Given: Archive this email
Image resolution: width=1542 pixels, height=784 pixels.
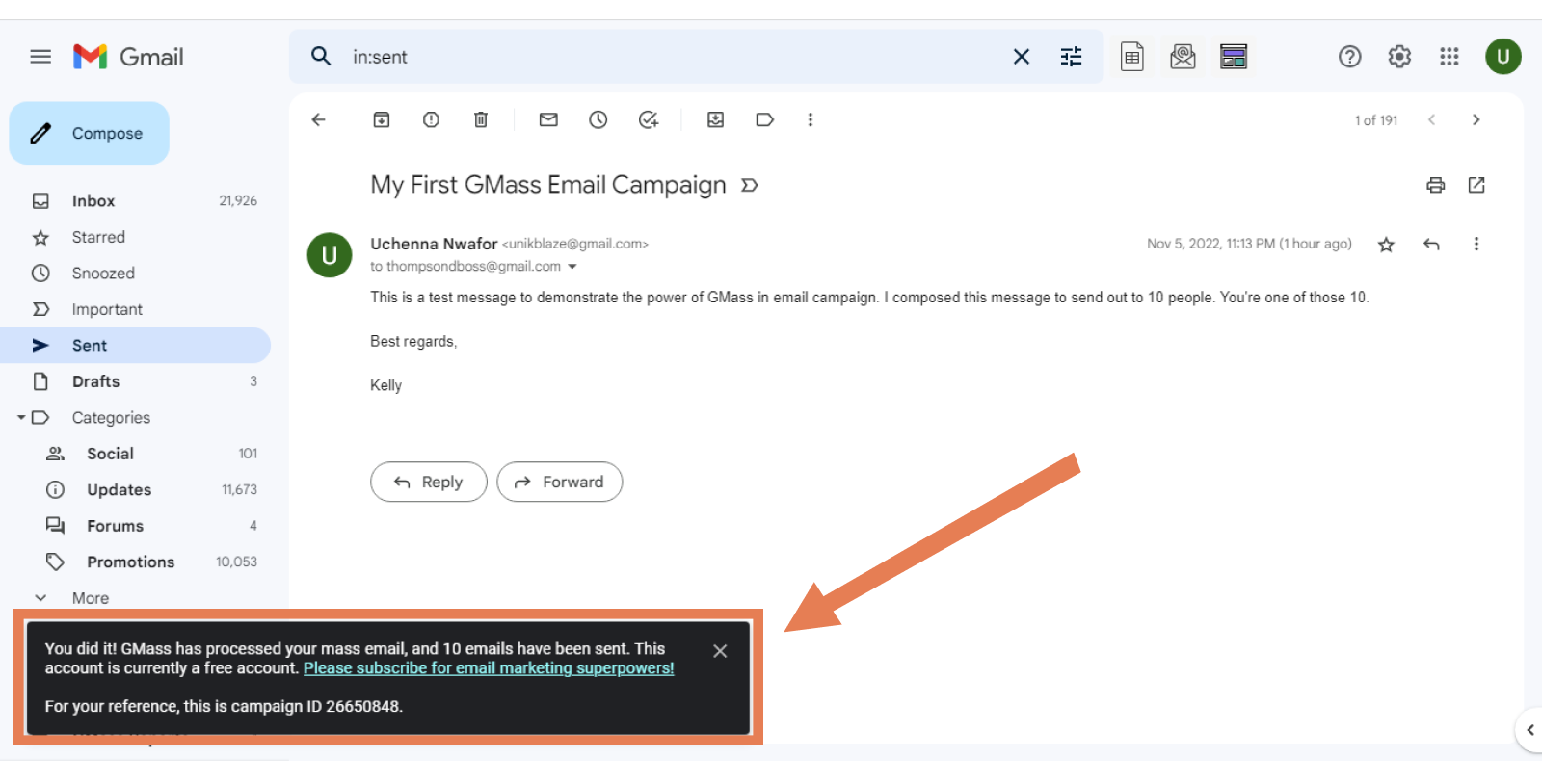Looking at the screenshot, I should pos(382,119).
